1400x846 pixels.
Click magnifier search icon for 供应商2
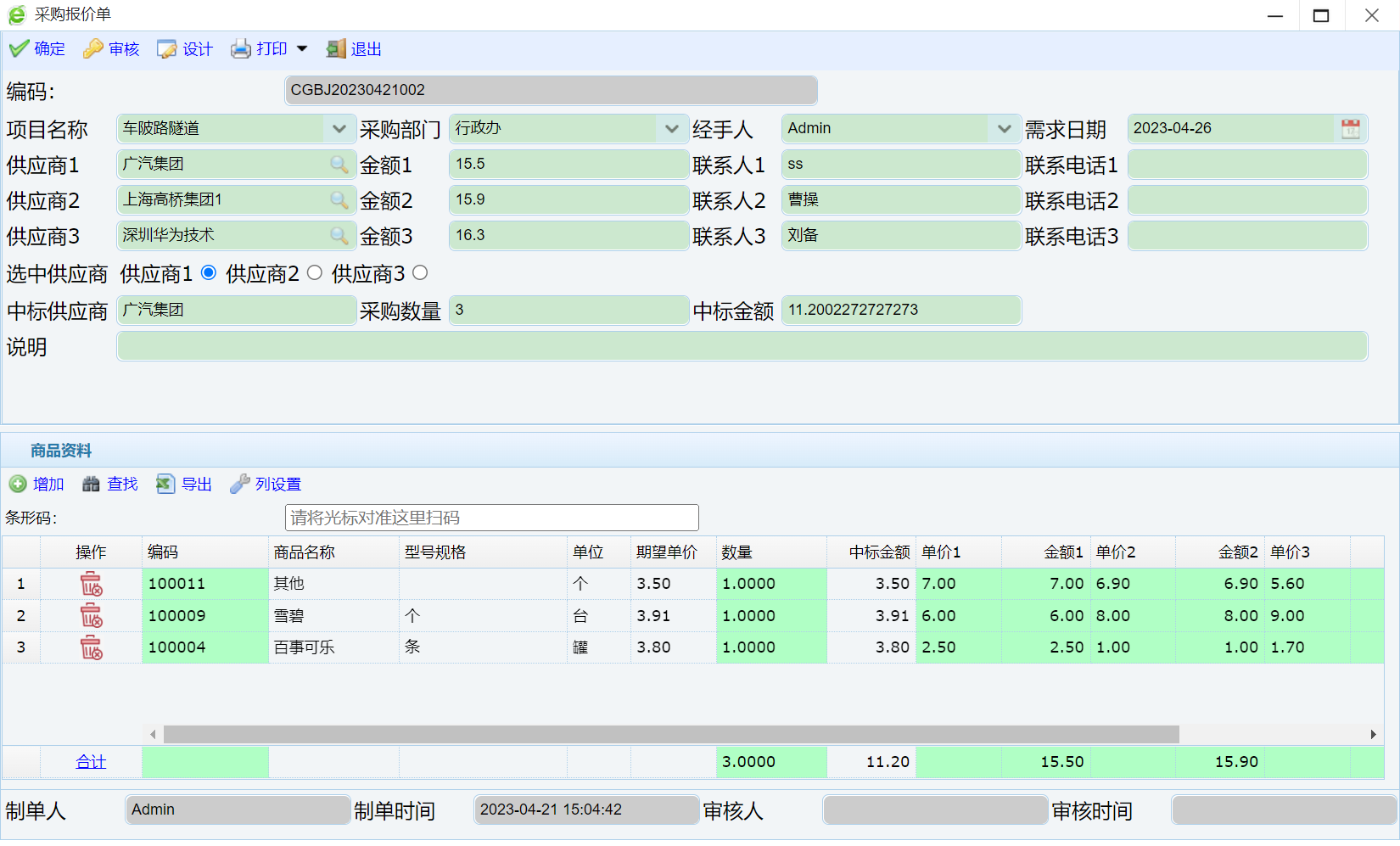(339, 200)
